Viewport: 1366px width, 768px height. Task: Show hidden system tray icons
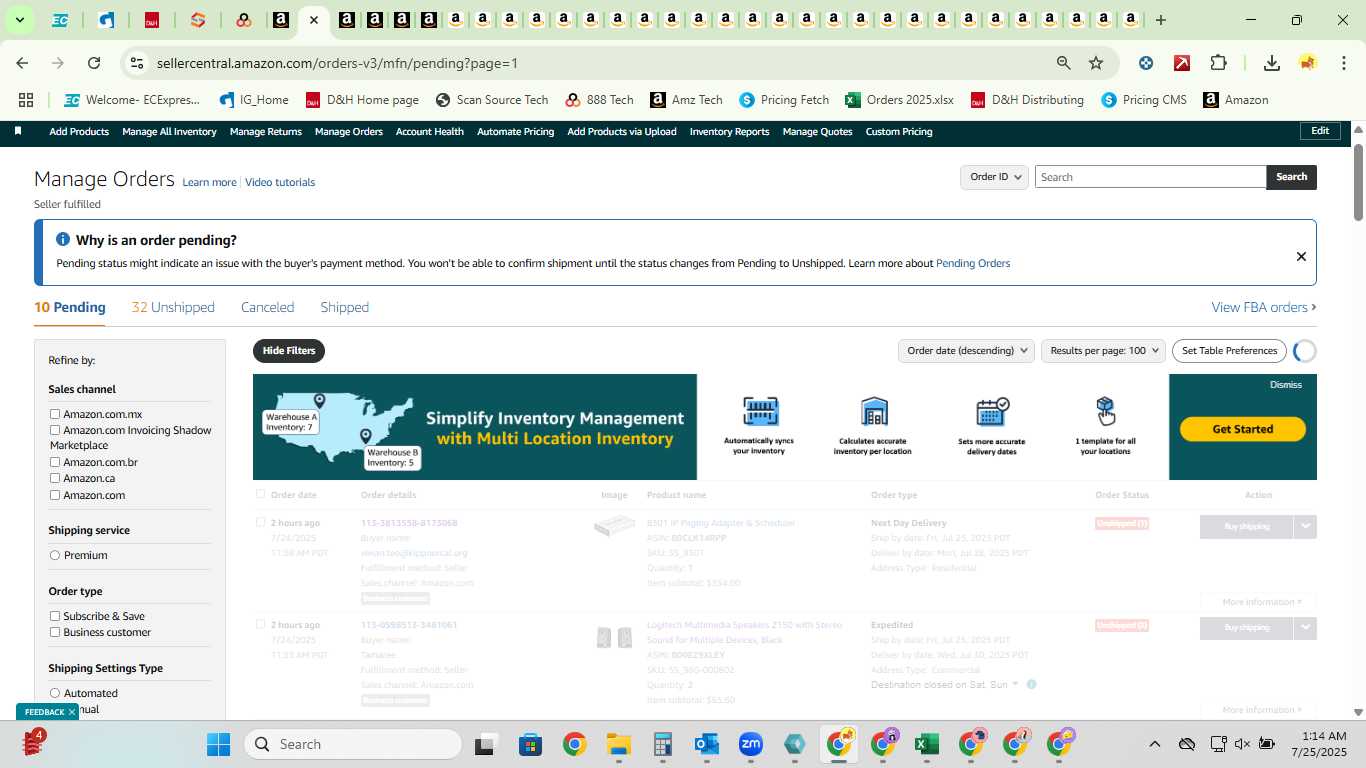(1154, 744)
